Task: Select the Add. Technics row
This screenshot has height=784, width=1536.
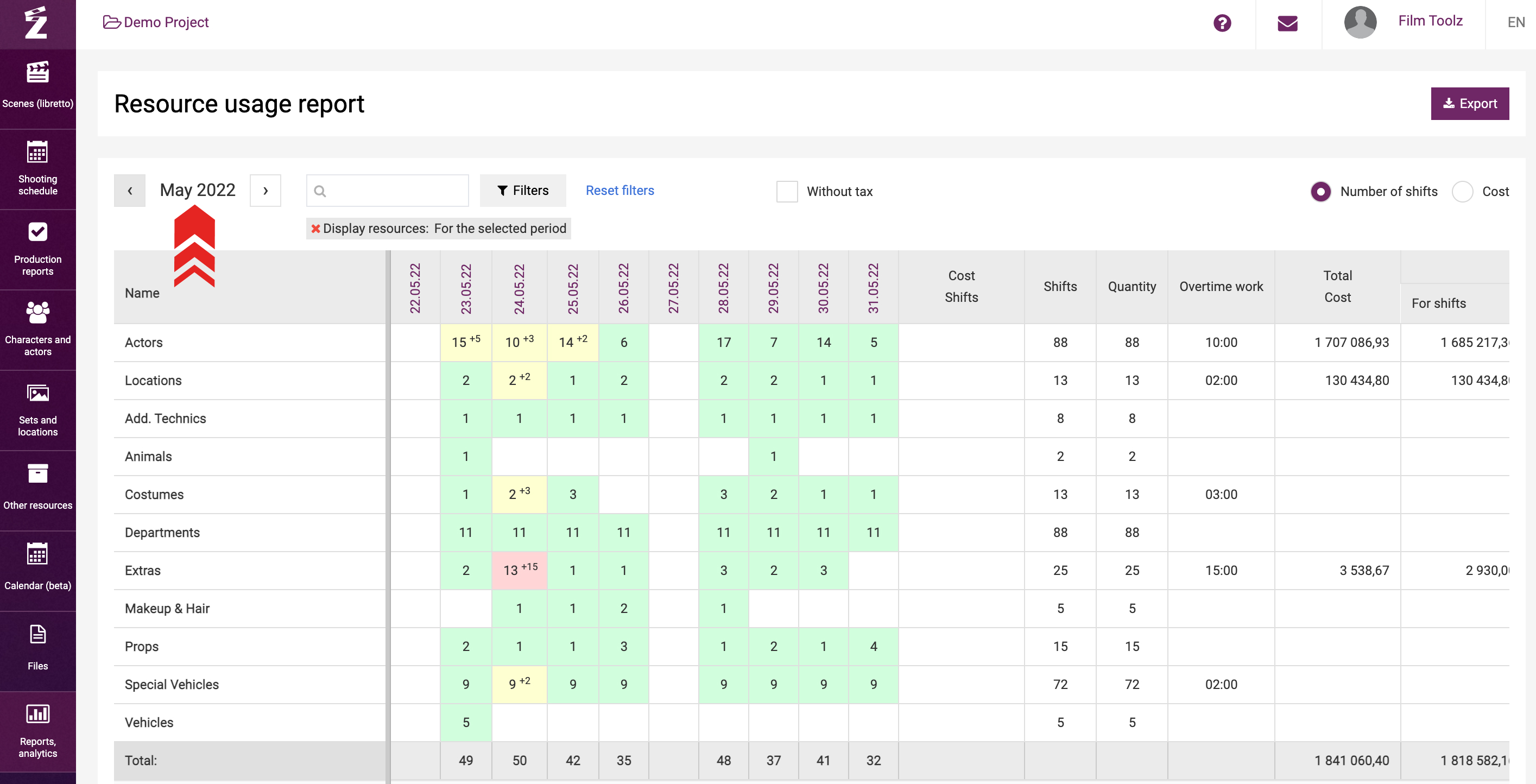Action: click(165, 419)
